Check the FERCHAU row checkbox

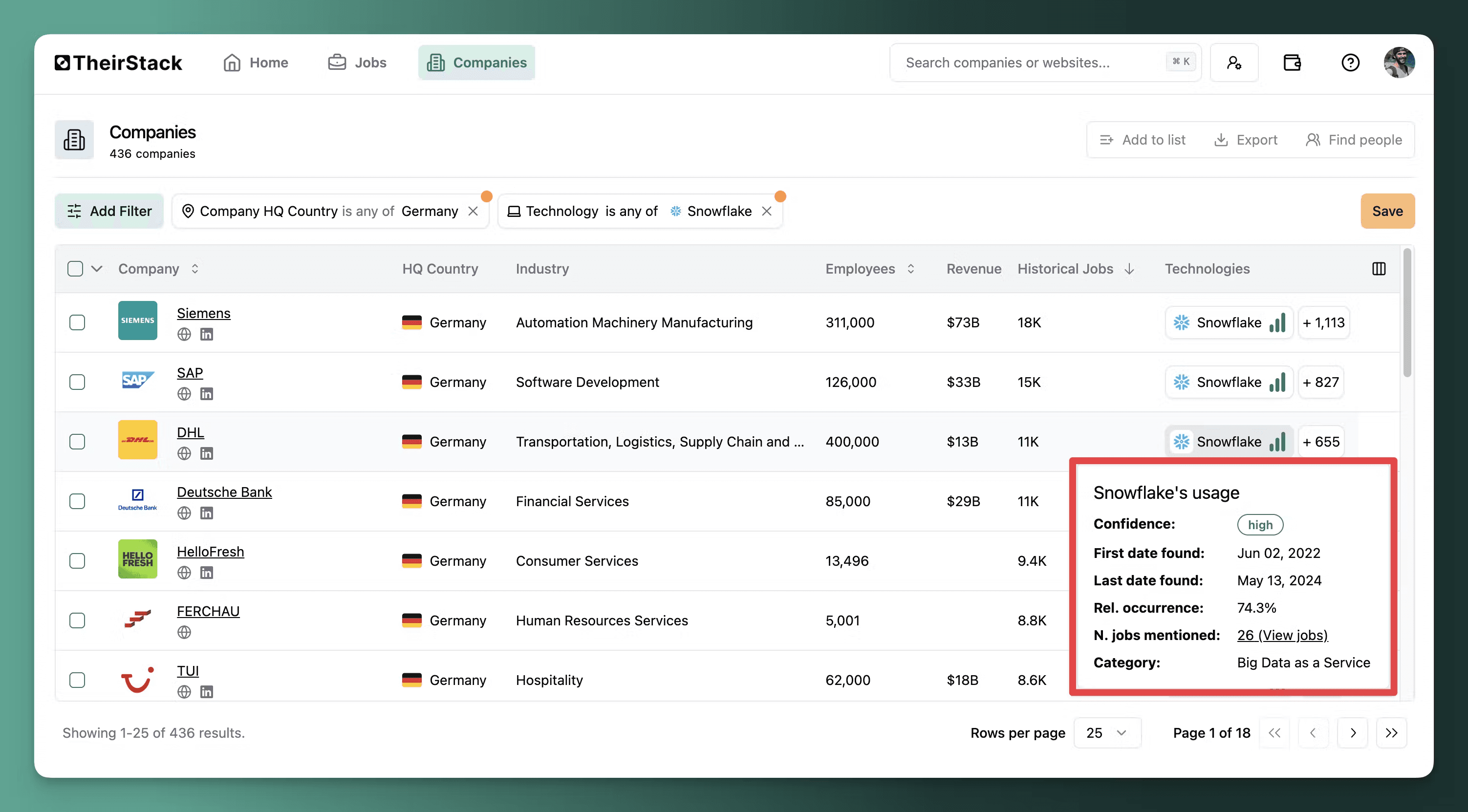coord(77,620)
